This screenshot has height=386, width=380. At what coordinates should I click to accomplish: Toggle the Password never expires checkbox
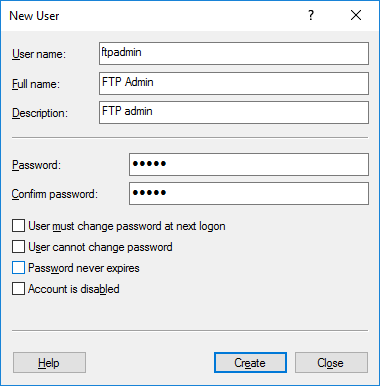[x=18, y=268]
